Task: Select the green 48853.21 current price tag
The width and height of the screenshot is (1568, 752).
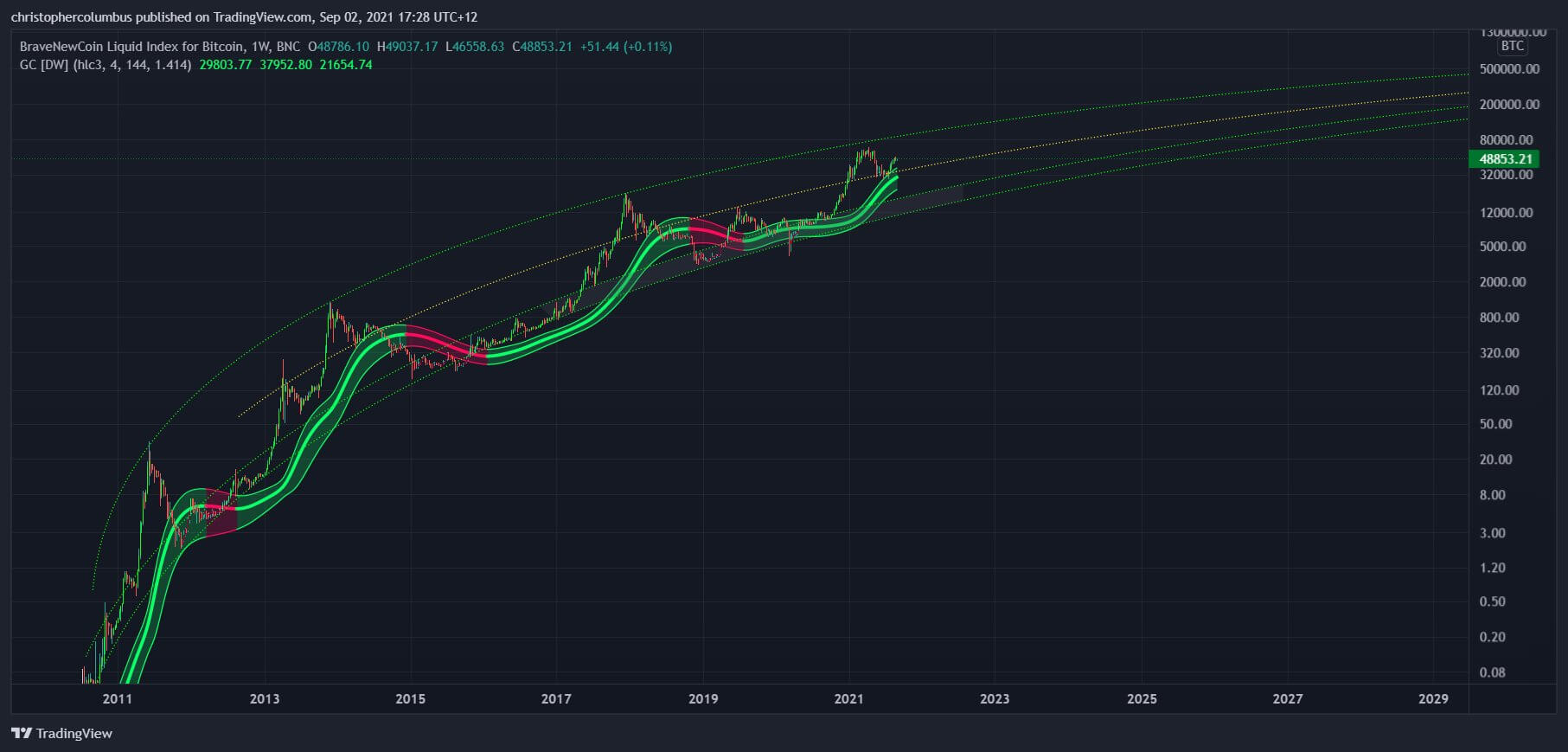Action: tap(1504, 158)
